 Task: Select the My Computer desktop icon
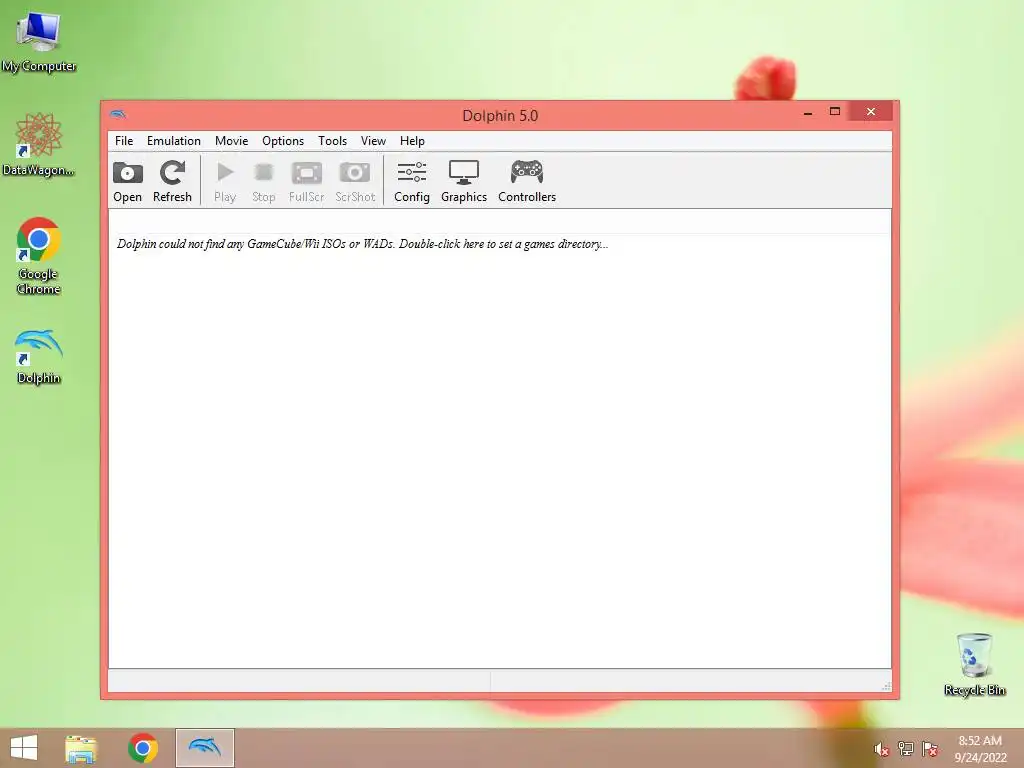point(39,42)
